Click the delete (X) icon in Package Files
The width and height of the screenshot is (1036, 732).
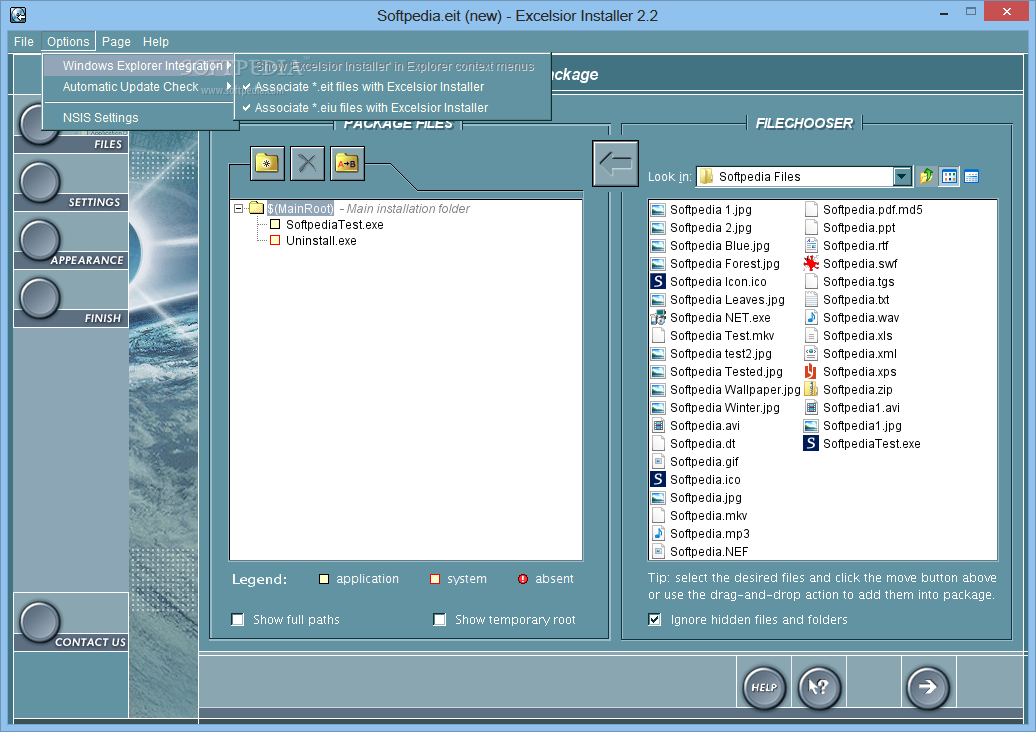click(307, 163)
